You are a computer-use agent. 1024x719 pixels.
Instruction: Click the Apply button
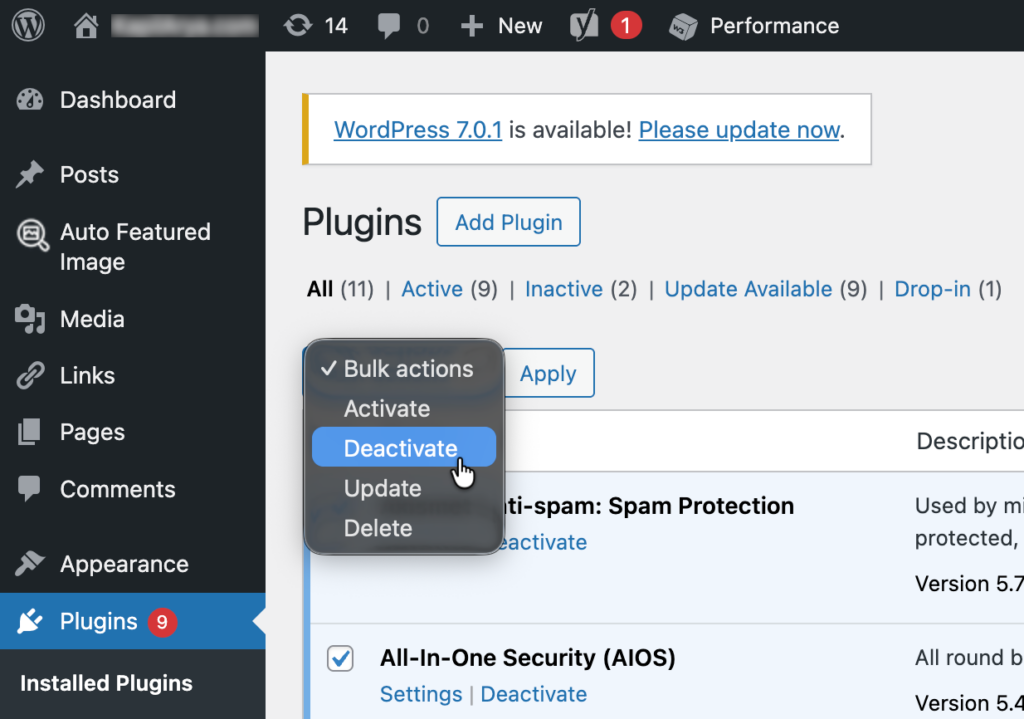click(548, 374)
